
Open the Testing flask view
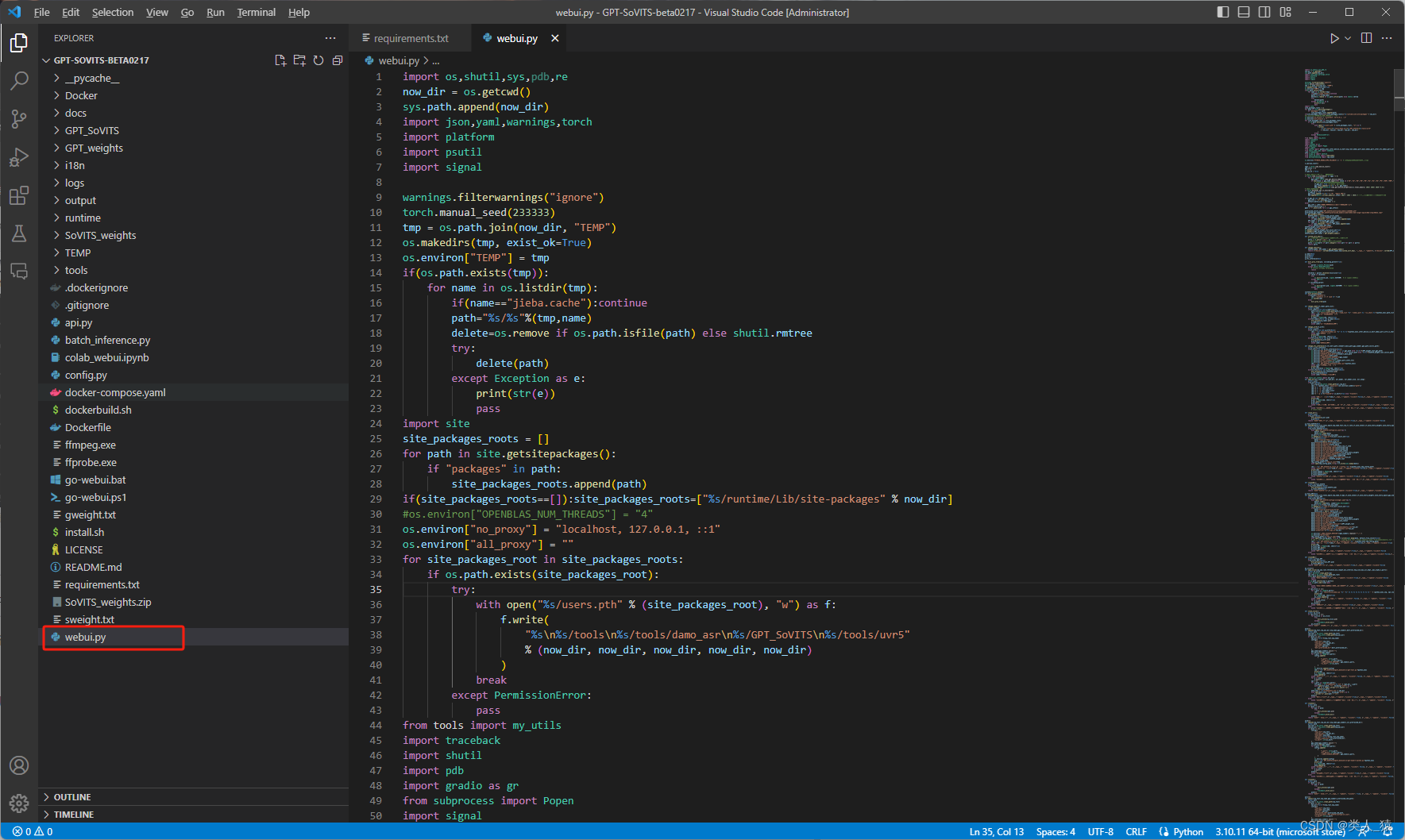tap(19, 233)
